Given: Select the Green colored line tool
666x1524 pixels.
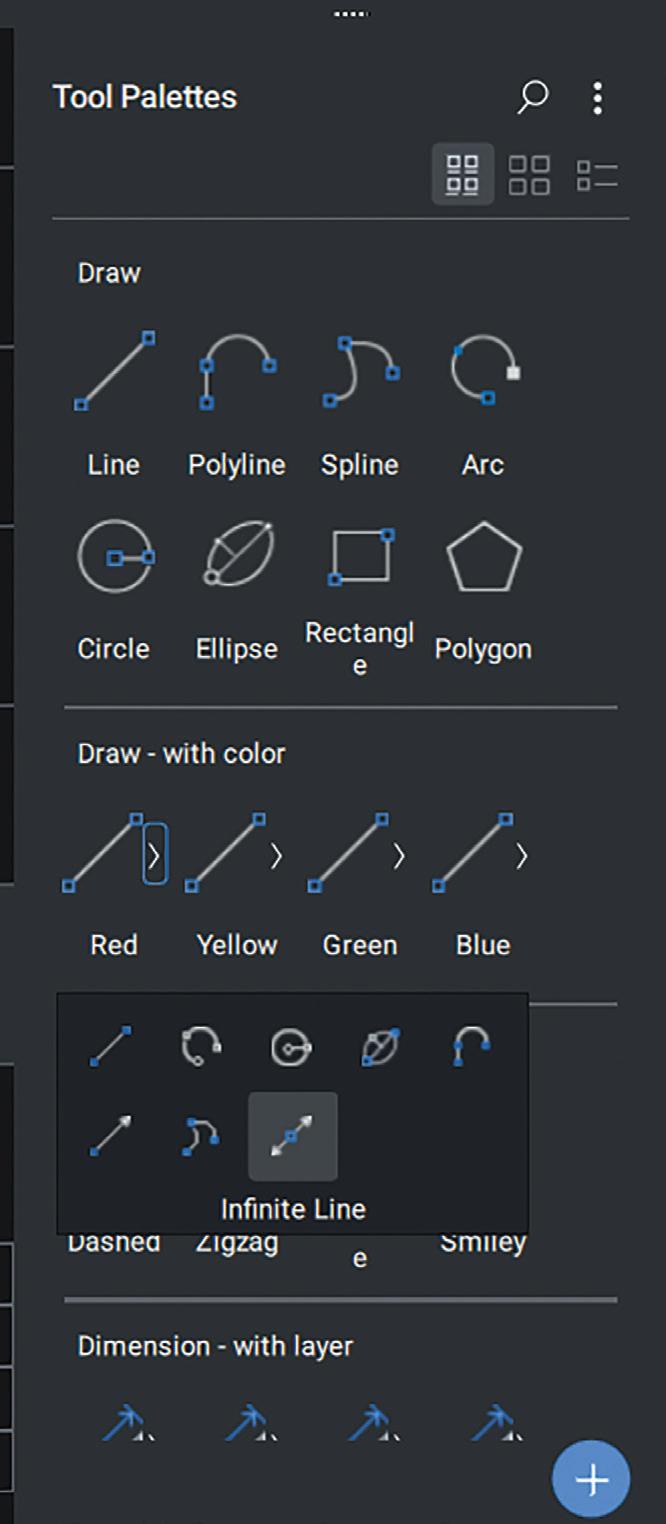Looking at the screenshot, I should [348, 853].
